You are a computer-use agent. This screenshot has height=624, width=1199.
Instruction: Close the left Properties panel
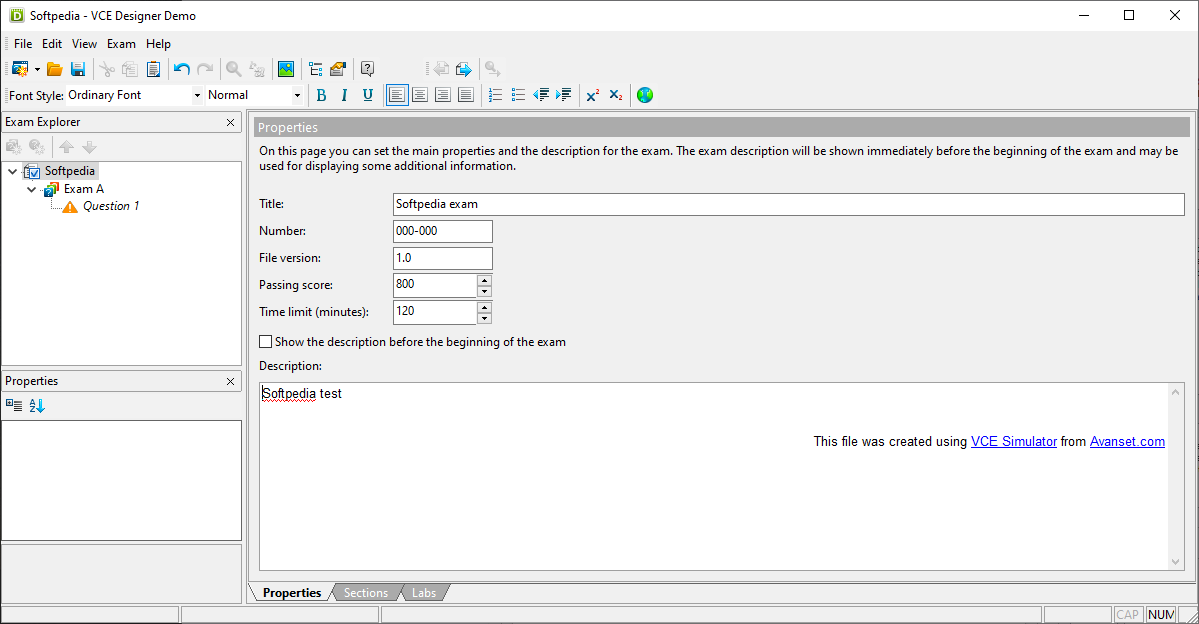(230, 382)
